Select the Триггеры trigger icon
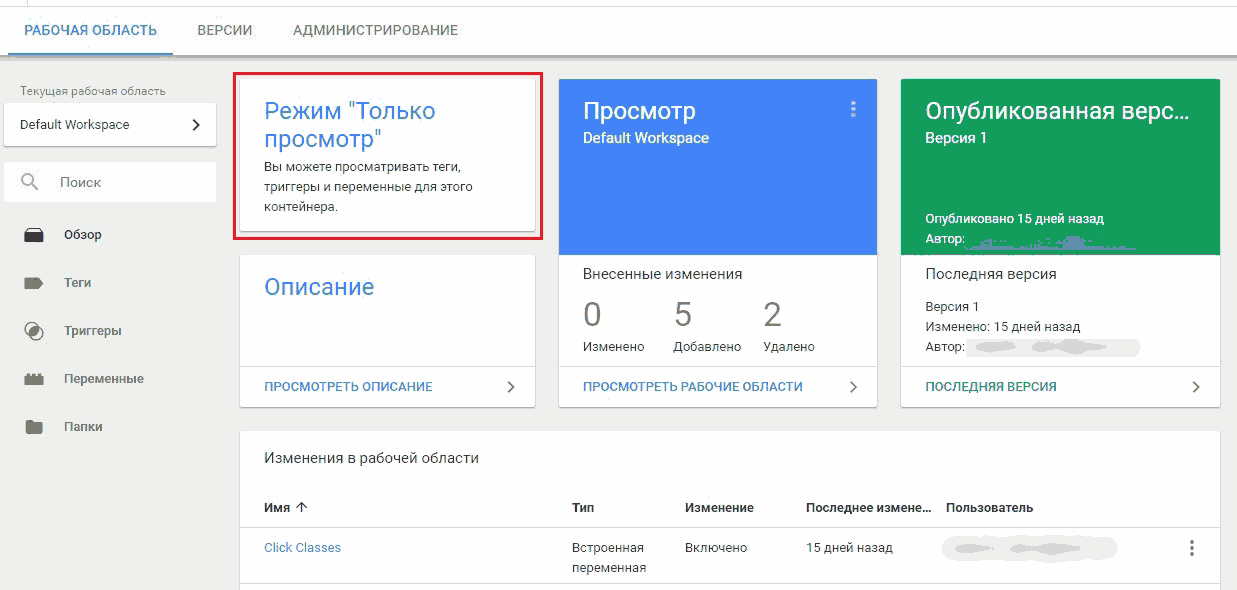This screenshot has height=590, width=1237. [x=34, y=331]
